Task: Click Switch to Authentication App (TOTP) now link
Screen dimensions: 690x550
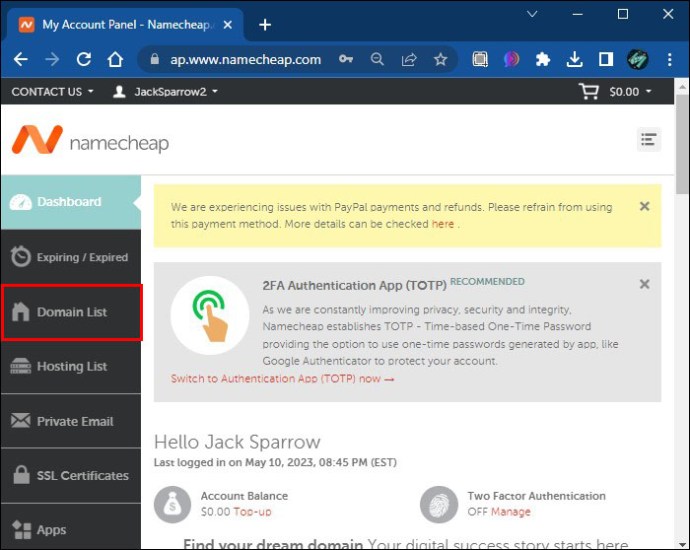Action: tap(282, 379)
